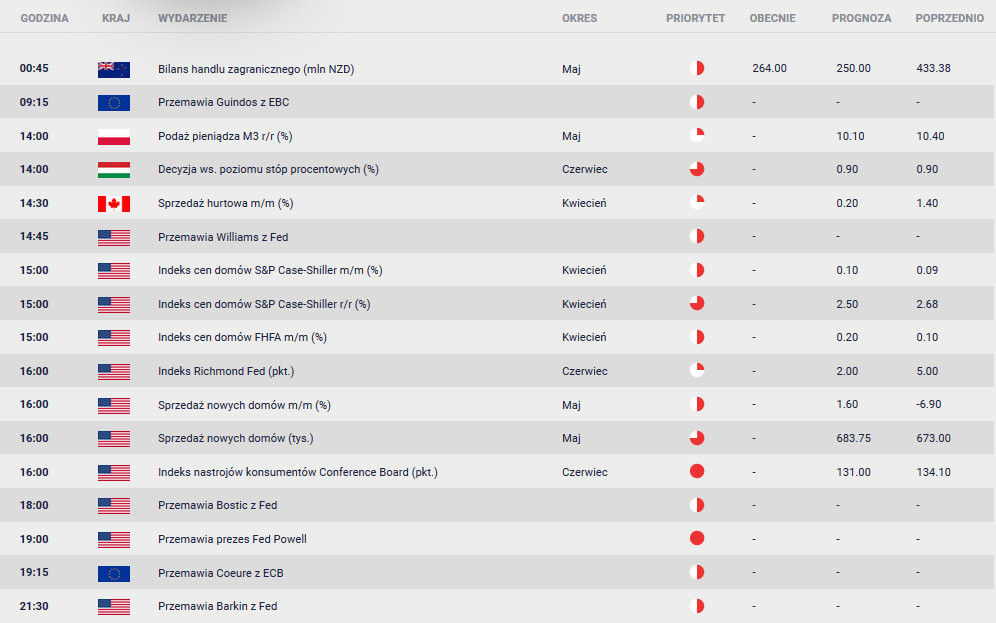Click the OBECNIE column header
This screenshot has width=996, height=623.
772,18
